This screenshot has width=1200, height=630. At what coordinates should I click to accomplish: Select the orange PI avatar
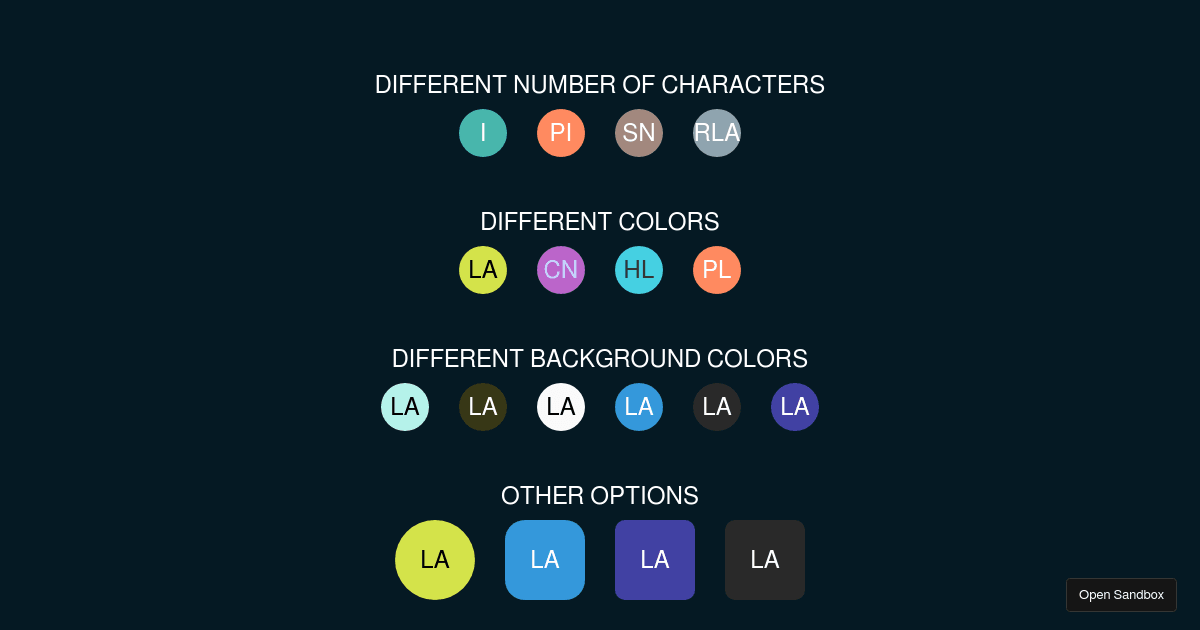[x=561, y=132]
